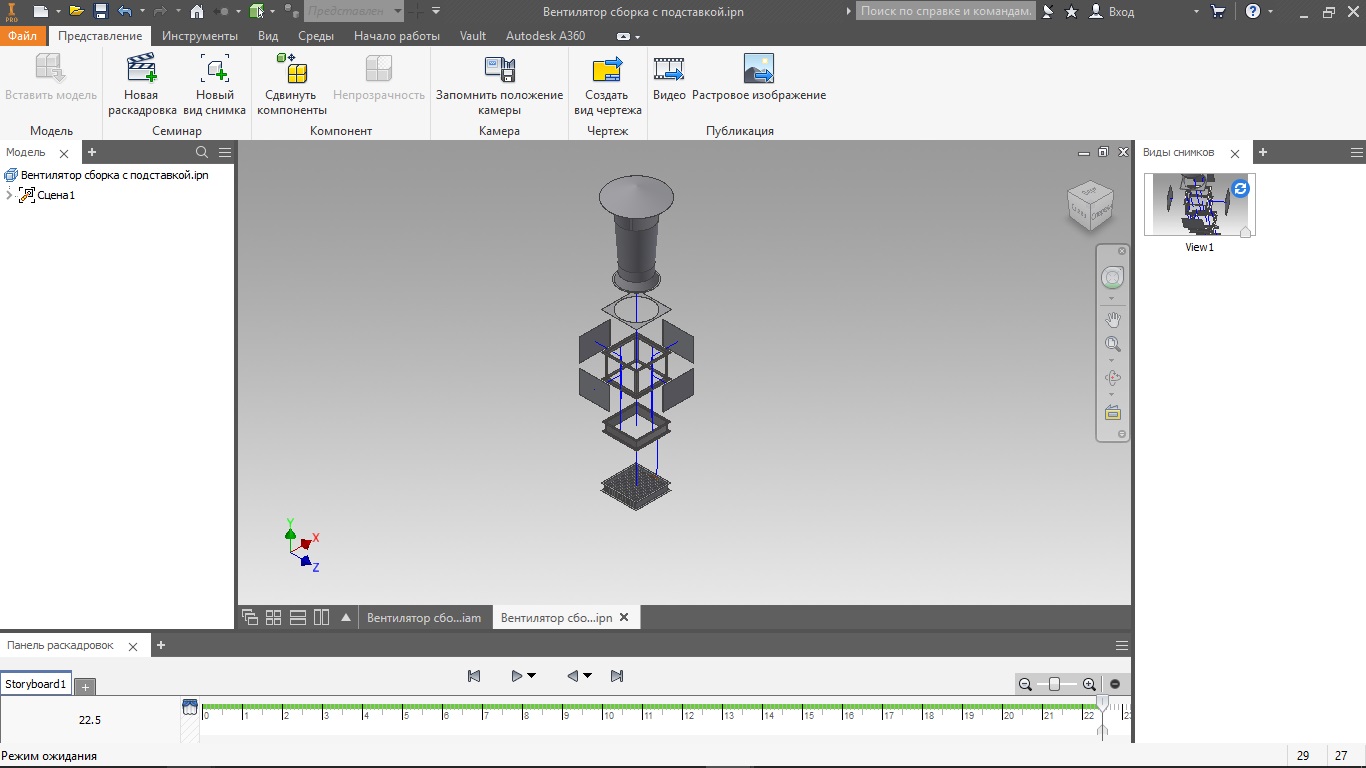Open the Файл menu

[22, 36]
